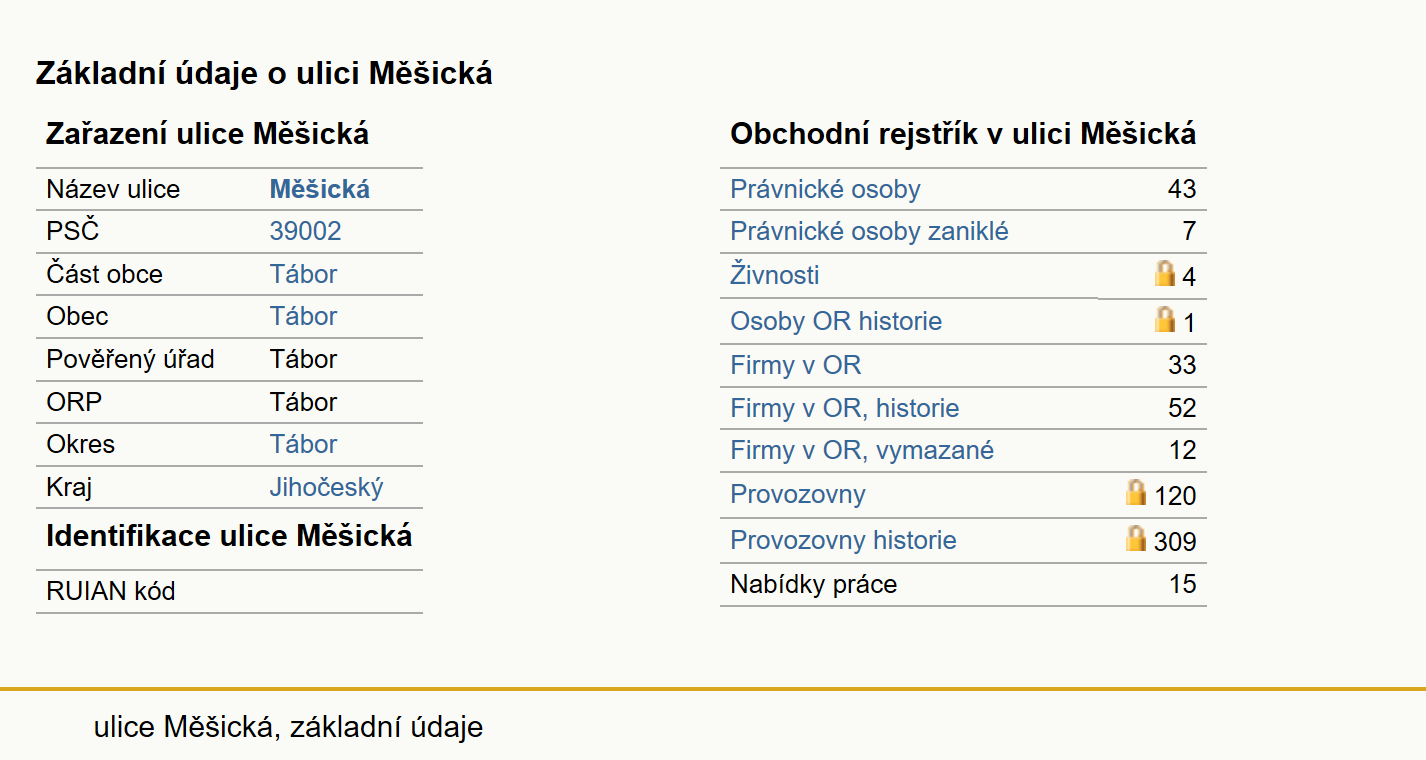This screenshot has height=760, width=1426.
Task: Follow the Živnosti link
Action: [x=775, y=275]
